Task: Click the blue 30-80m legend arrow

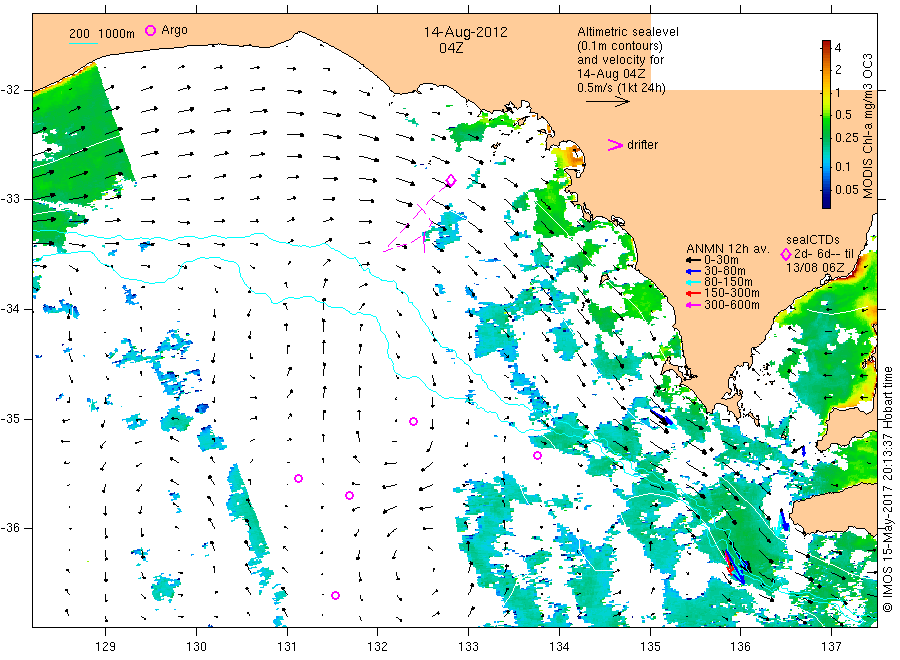Action: coord(693,271)
